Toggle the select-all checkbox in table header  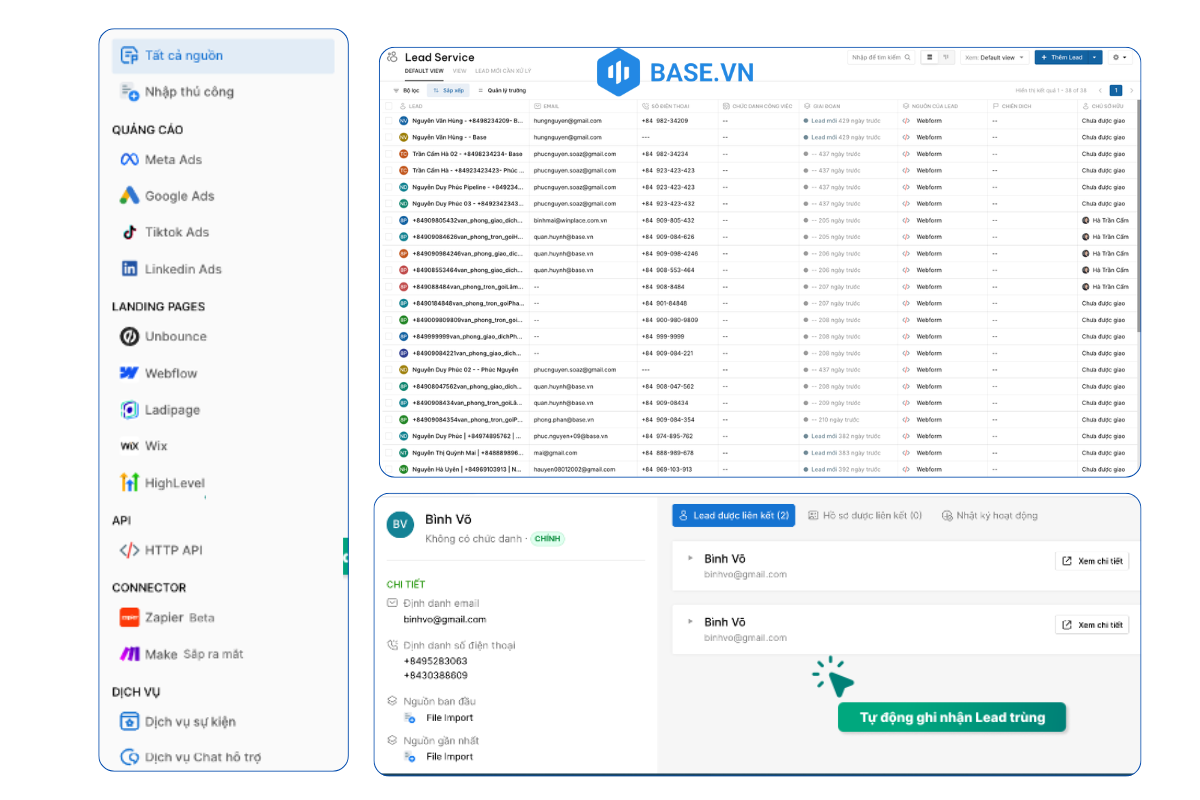click(389, 105)
